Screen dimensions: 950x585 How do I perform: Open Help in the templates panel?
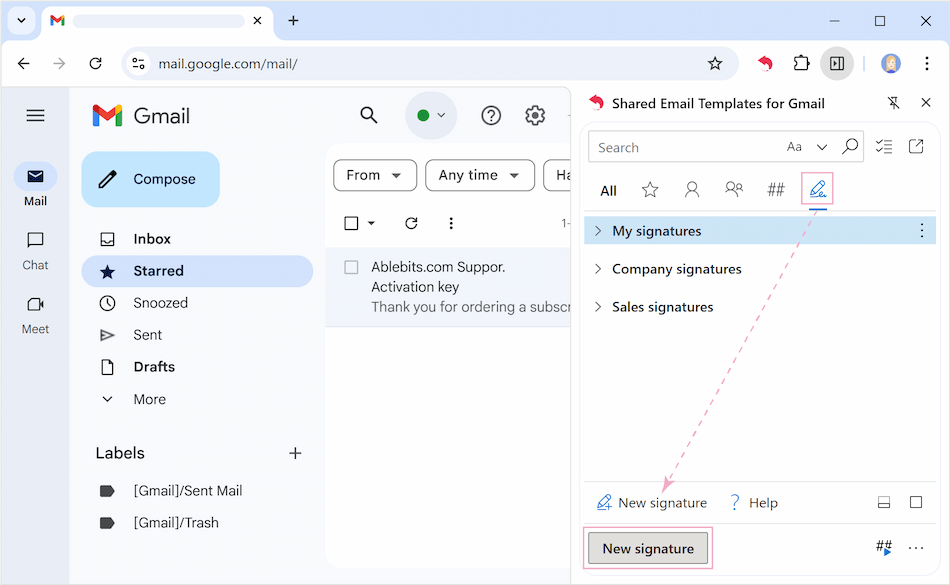pyautogui.click(x=754, y=503)
